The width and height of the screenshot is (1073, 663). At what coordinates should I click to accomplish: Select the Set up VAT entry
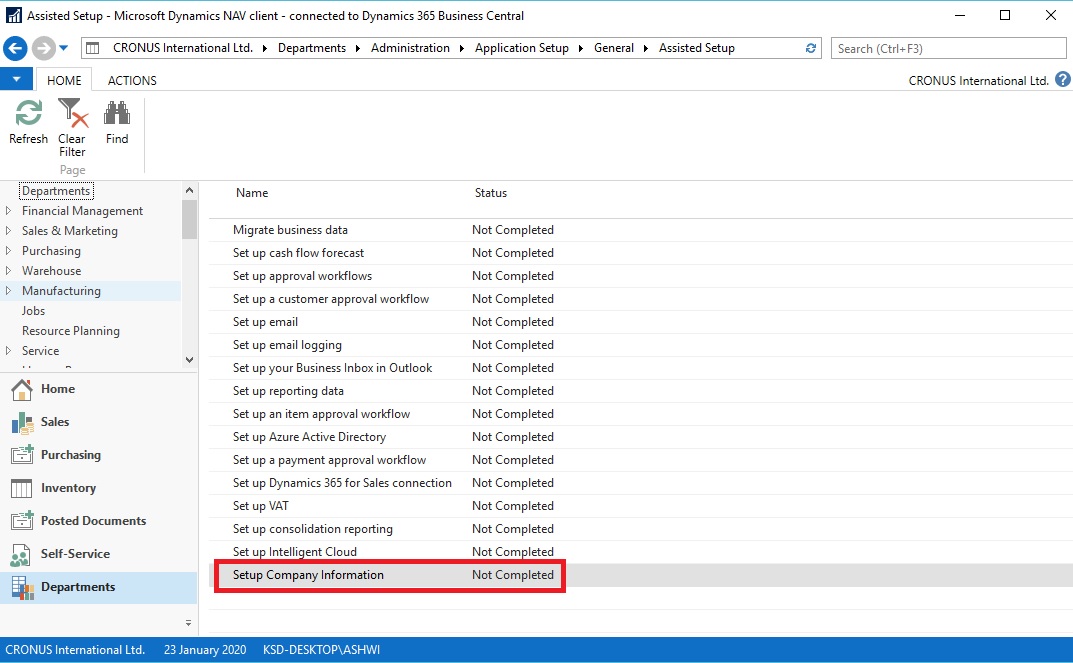260,506
